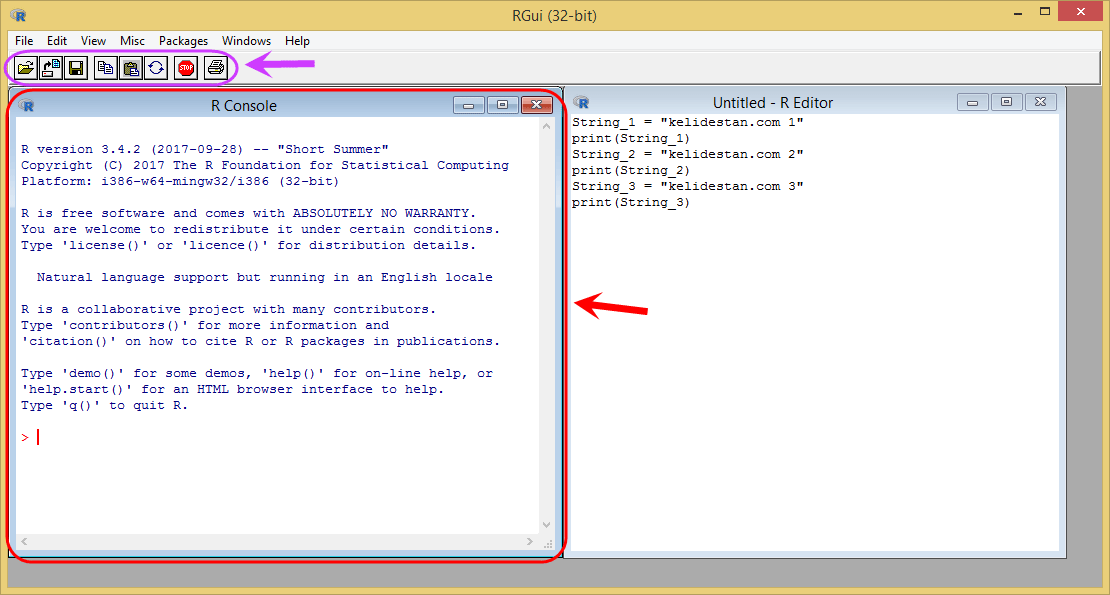Click the Print toolbar icon
Image resolution: width=1110 pixels, height=595 pixels.
click(216, 68)
